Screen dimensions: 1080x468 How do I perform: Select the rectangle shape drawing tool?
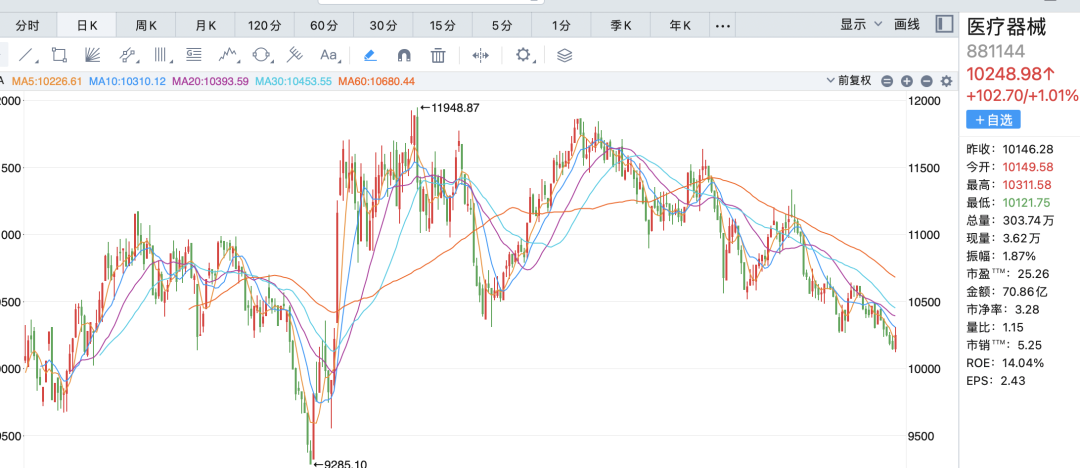59,55
